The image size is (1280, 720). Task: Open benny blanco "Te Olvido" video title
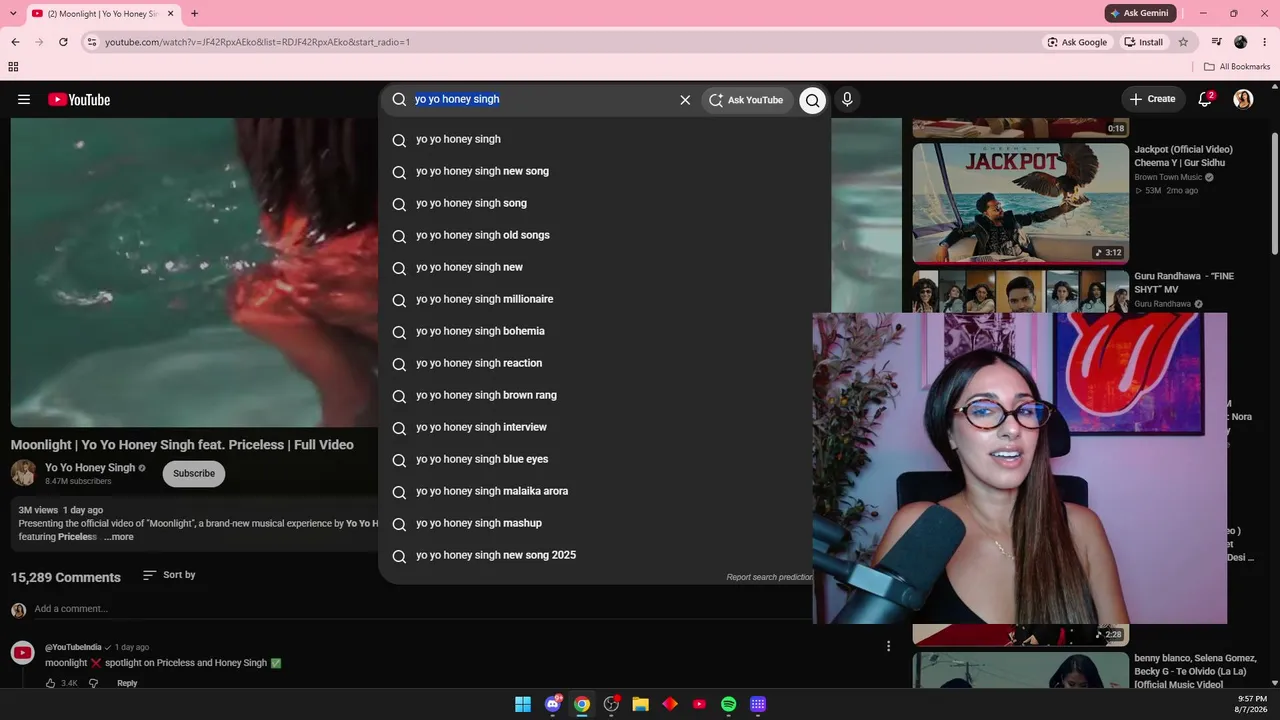[x=1195, y=671]
